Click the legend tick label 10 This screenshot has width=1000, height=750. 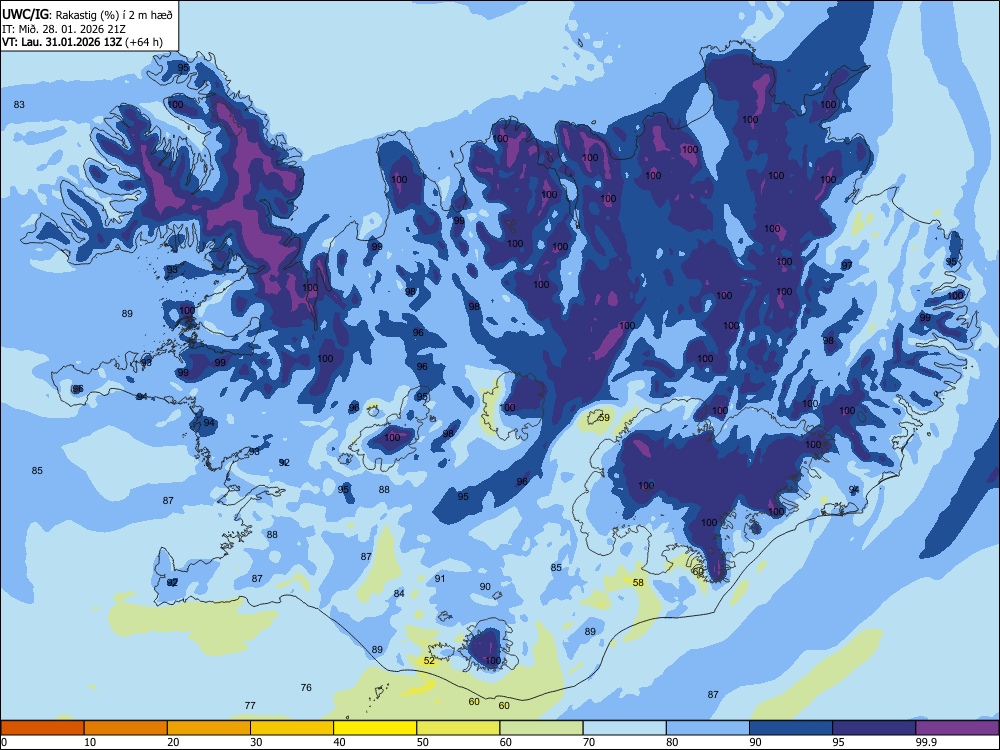90,742
